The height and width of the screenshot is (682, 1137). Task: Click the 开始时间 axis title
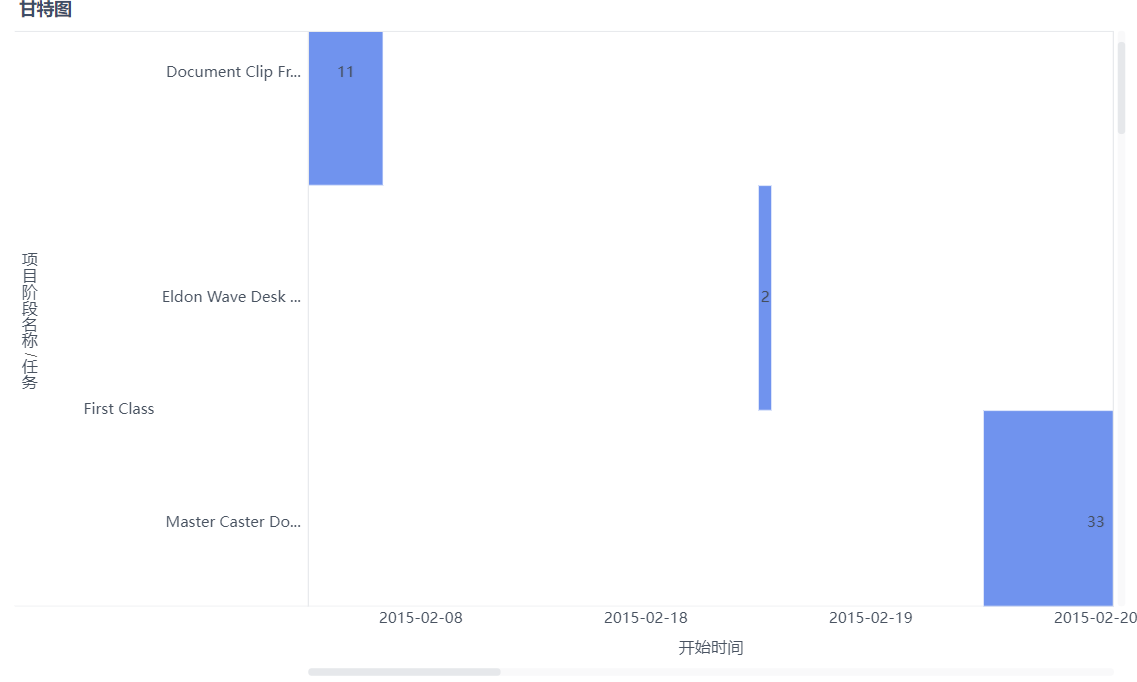point(711,647)
